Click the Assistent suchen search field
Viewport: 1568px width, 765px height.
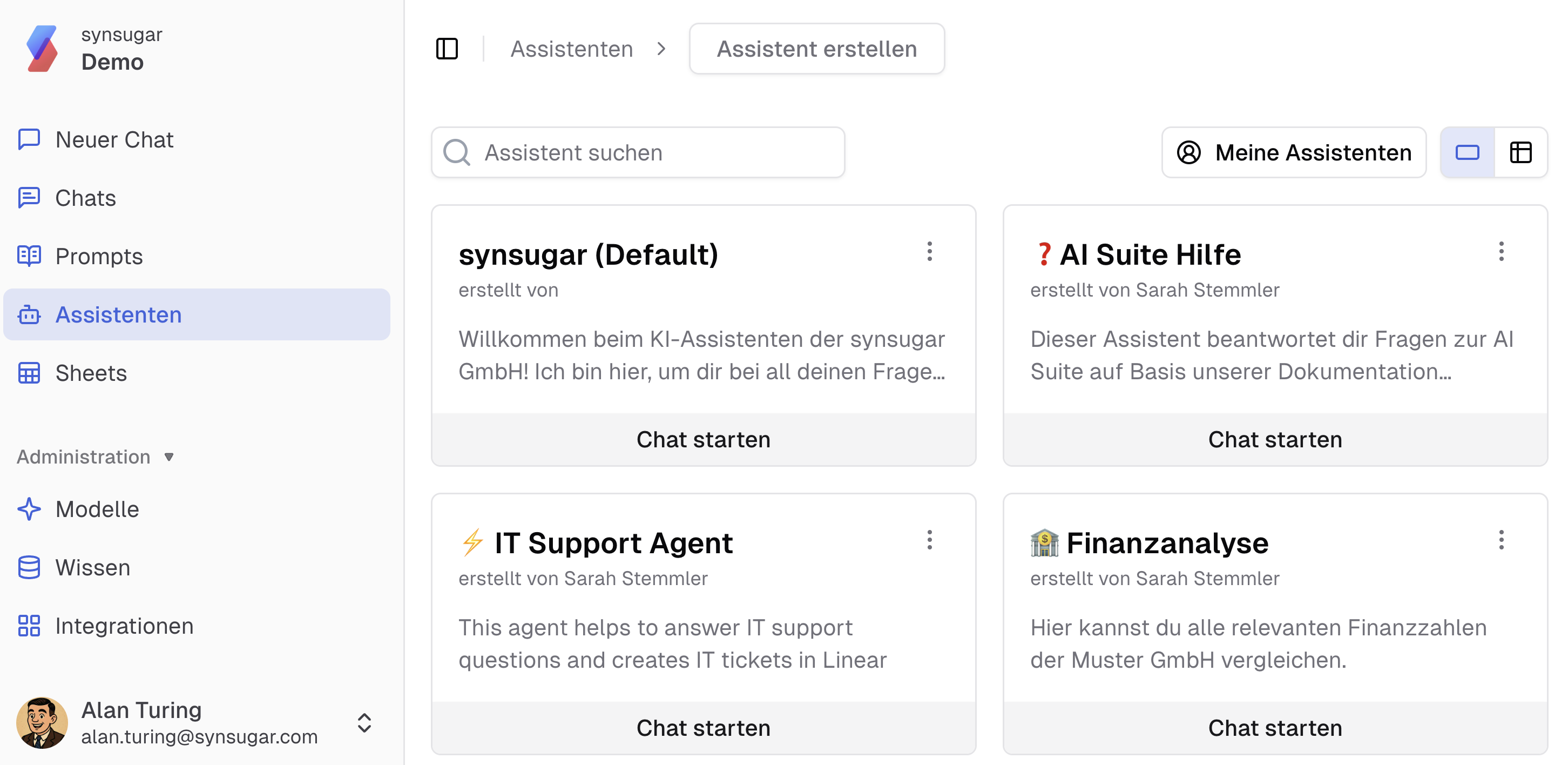(637, 152)
